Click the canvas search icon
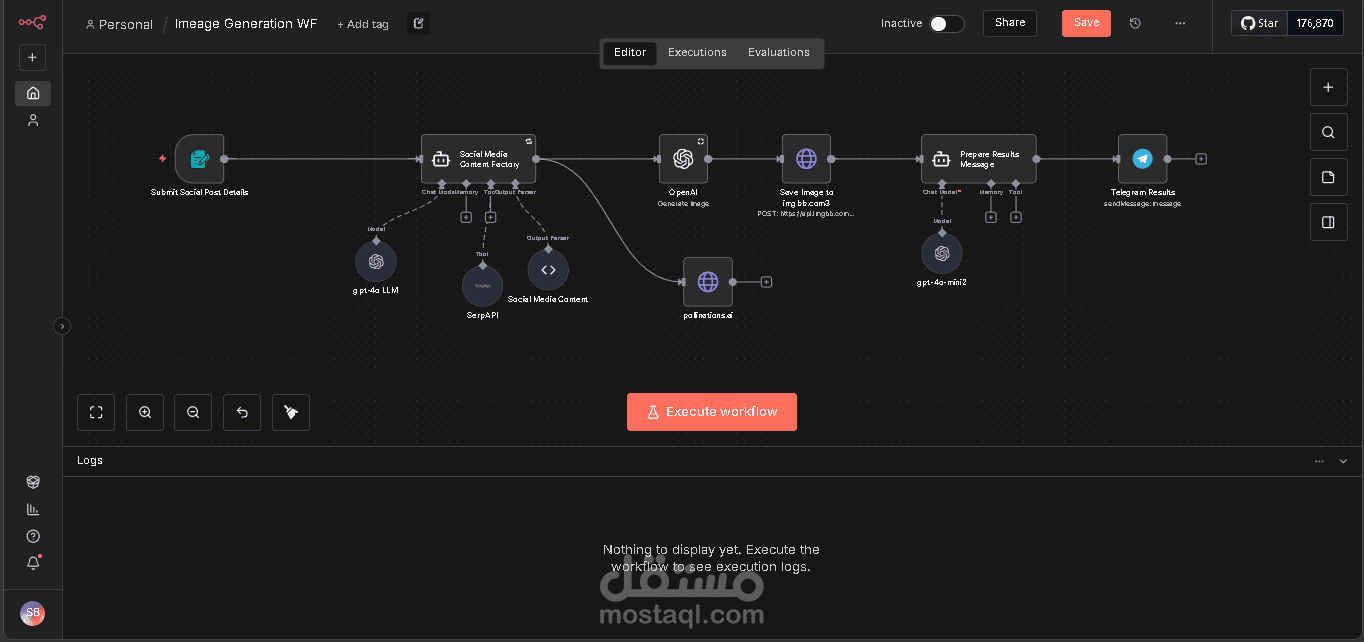Viewport: 1364px width, 642px height. [1328, 132]
